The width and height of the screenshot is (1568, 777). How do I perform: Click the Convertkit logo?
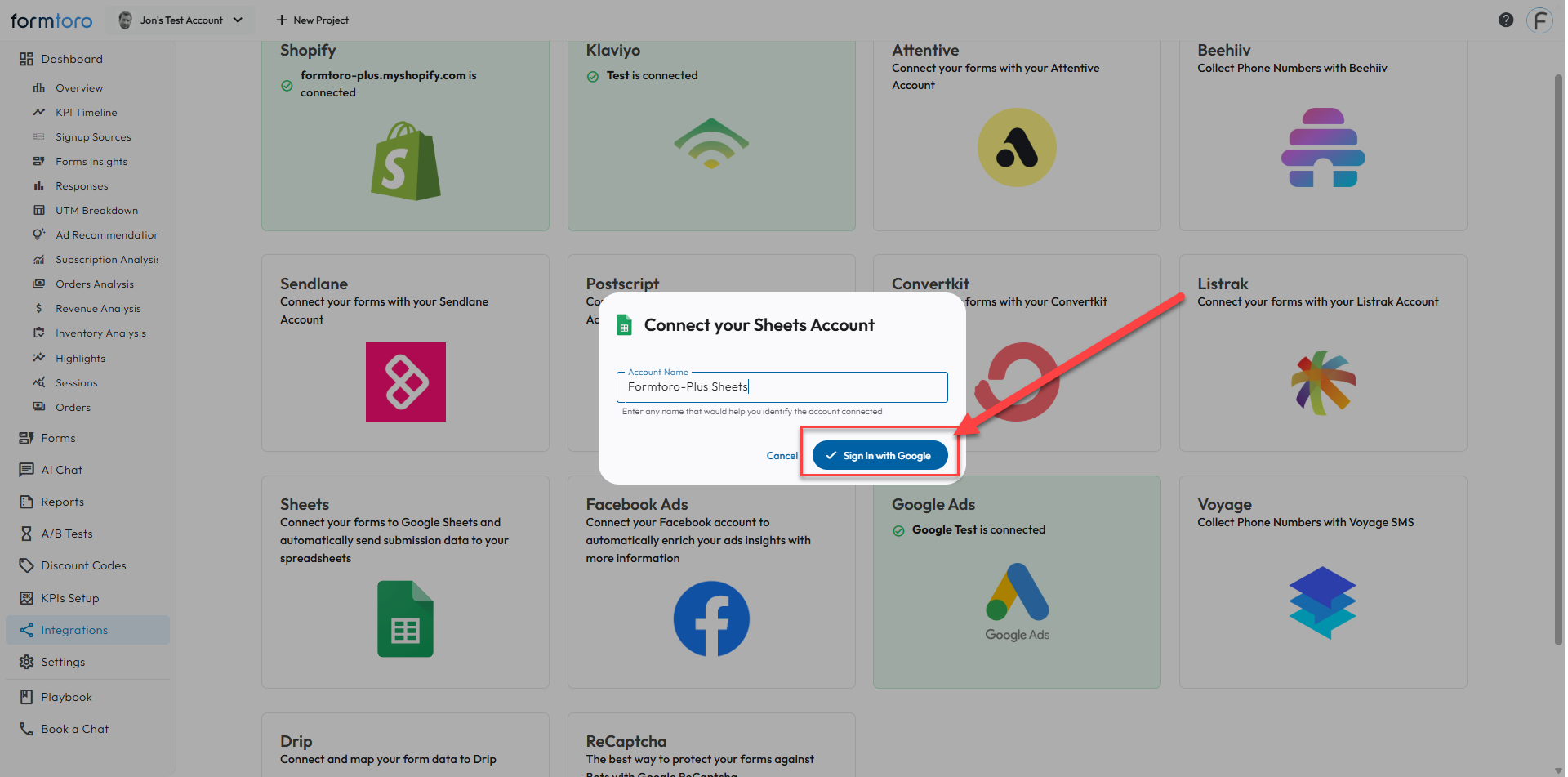tap(1018, 382)
